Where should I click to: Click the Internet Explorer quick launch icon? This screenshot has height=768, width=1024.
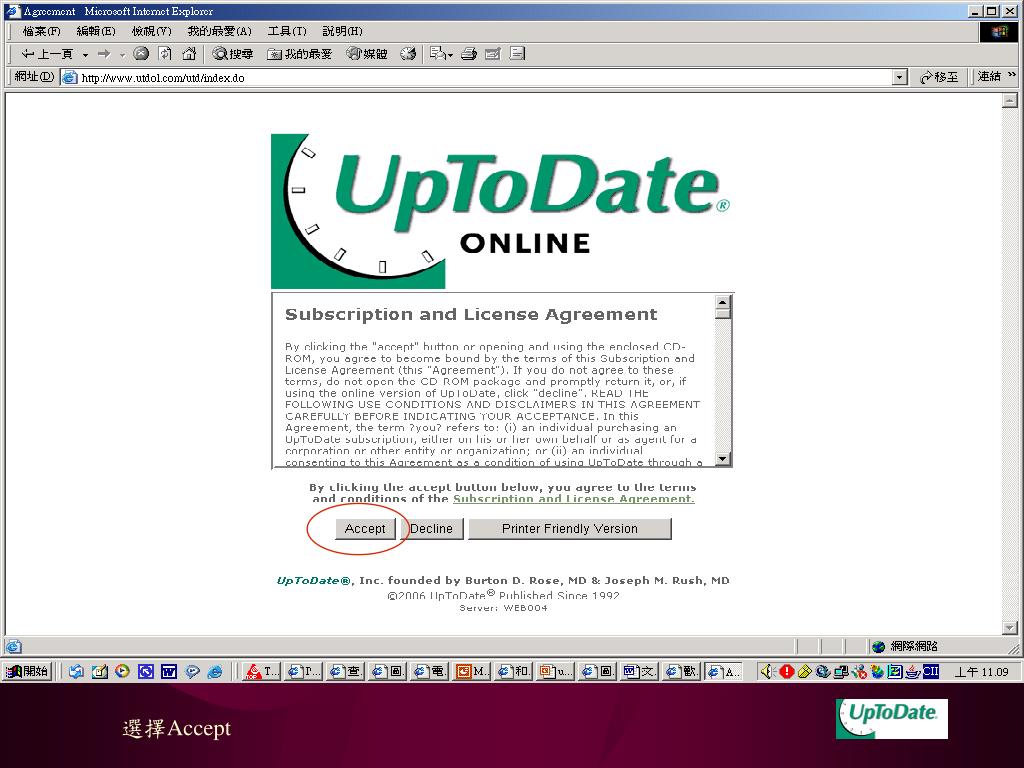point(215,671)
